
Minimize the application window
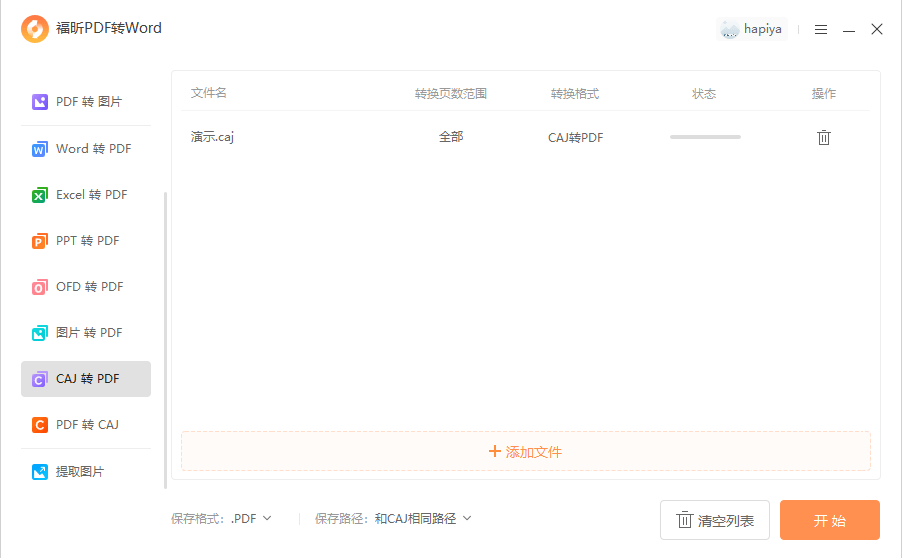pyautogui.click(x=849, y=30)
